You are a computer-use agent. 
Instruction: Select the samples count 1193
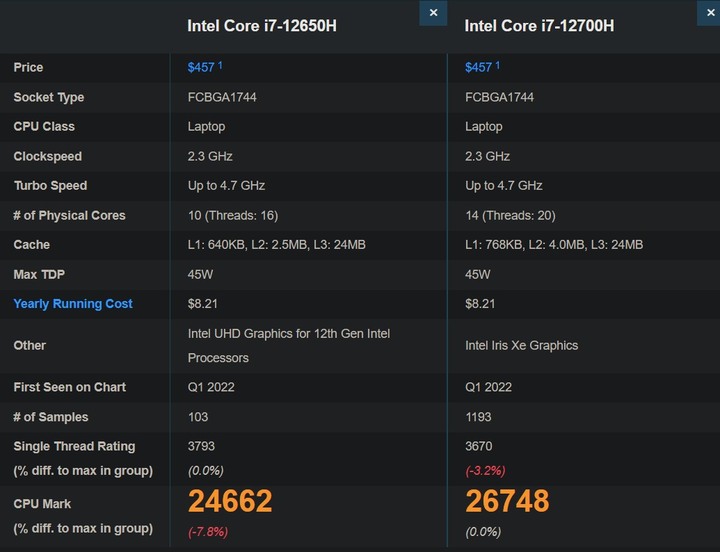click(x=478, y=417)
